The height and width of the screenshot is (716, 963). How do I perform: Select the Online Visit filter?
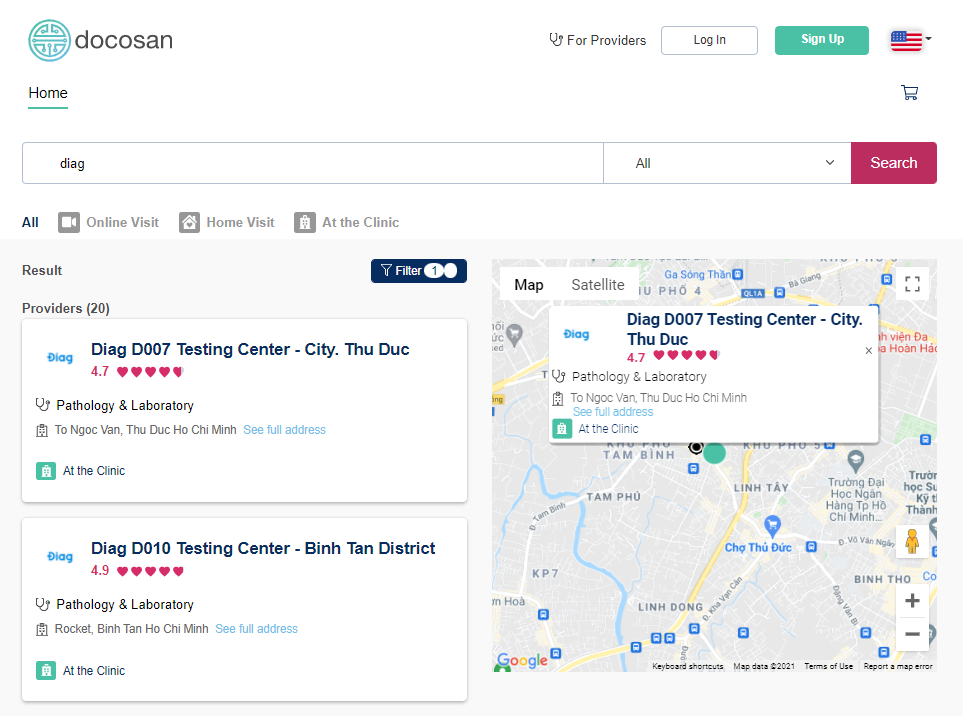(x=109, y=222)
